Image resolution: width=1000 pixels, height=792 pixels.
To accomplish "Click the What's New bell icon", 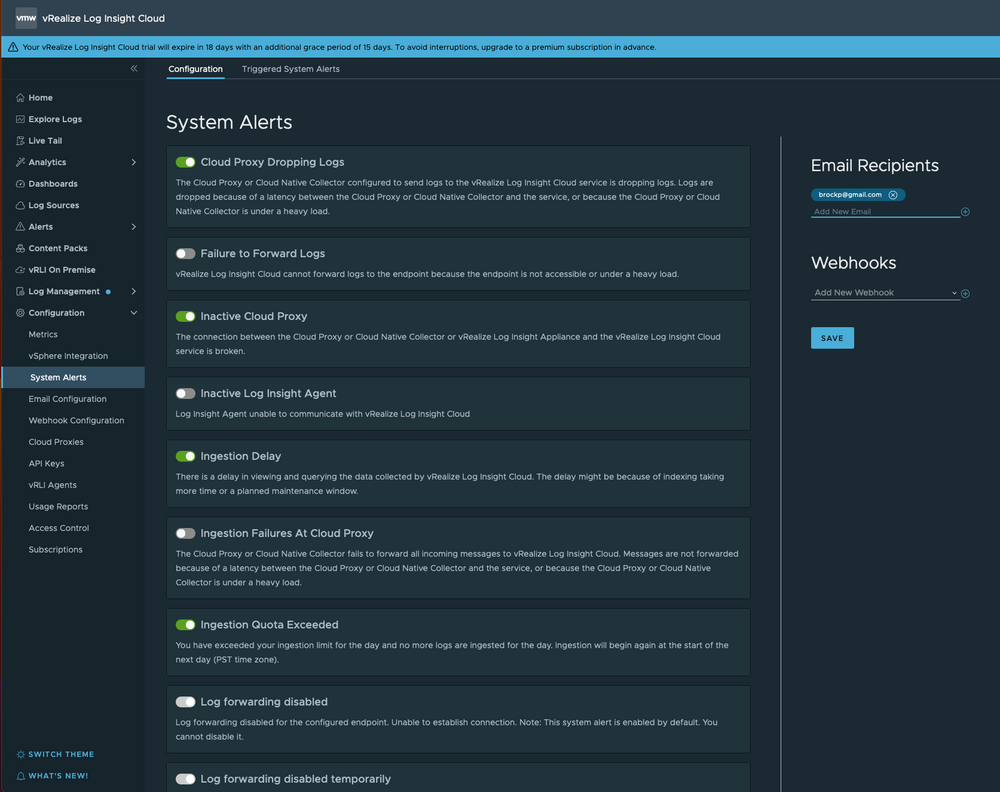I will coord(20,776).
